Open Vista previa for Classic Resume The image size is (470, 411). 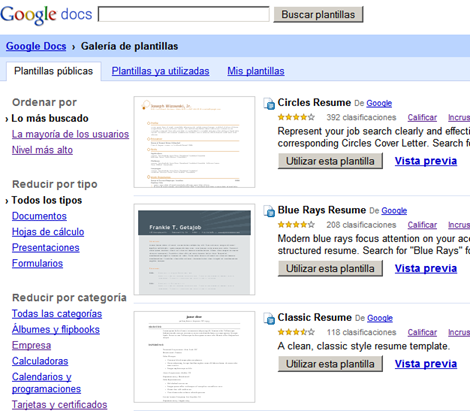tap(426, 364)
